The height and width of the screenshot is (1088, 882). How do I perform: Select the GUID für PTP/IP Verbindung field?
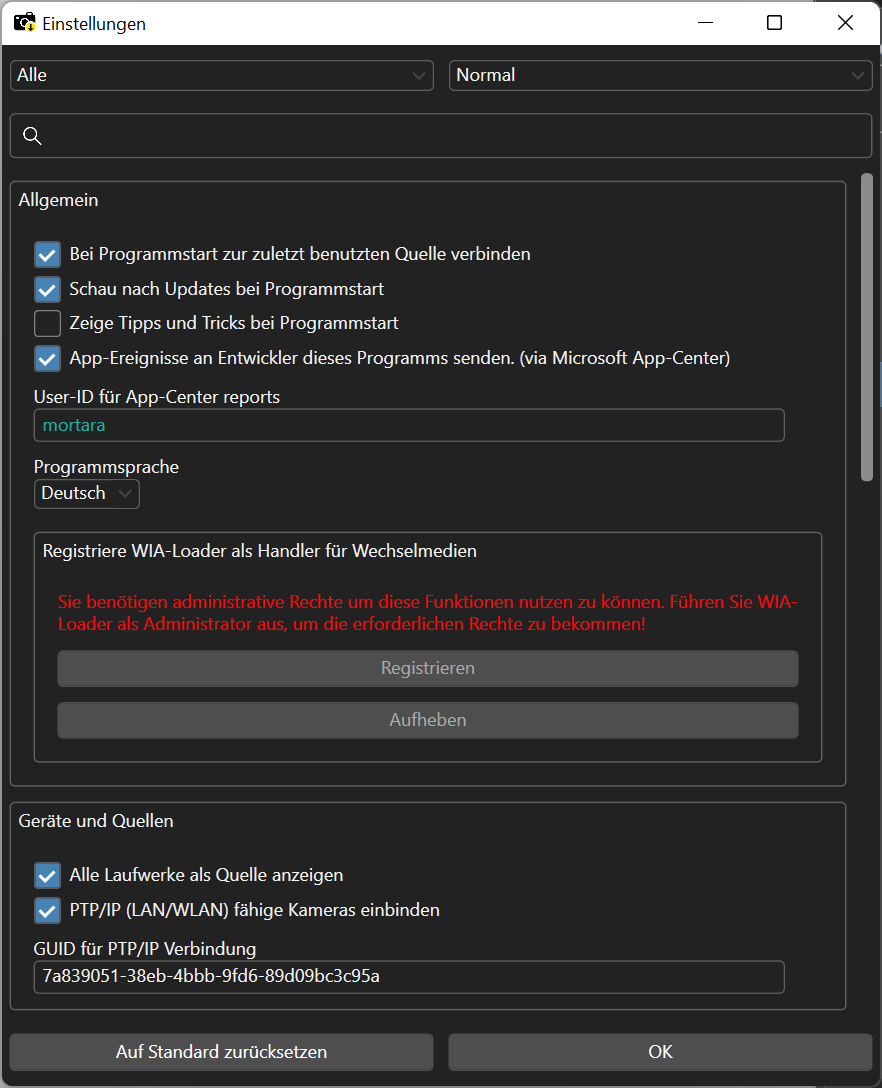[408, 977]
